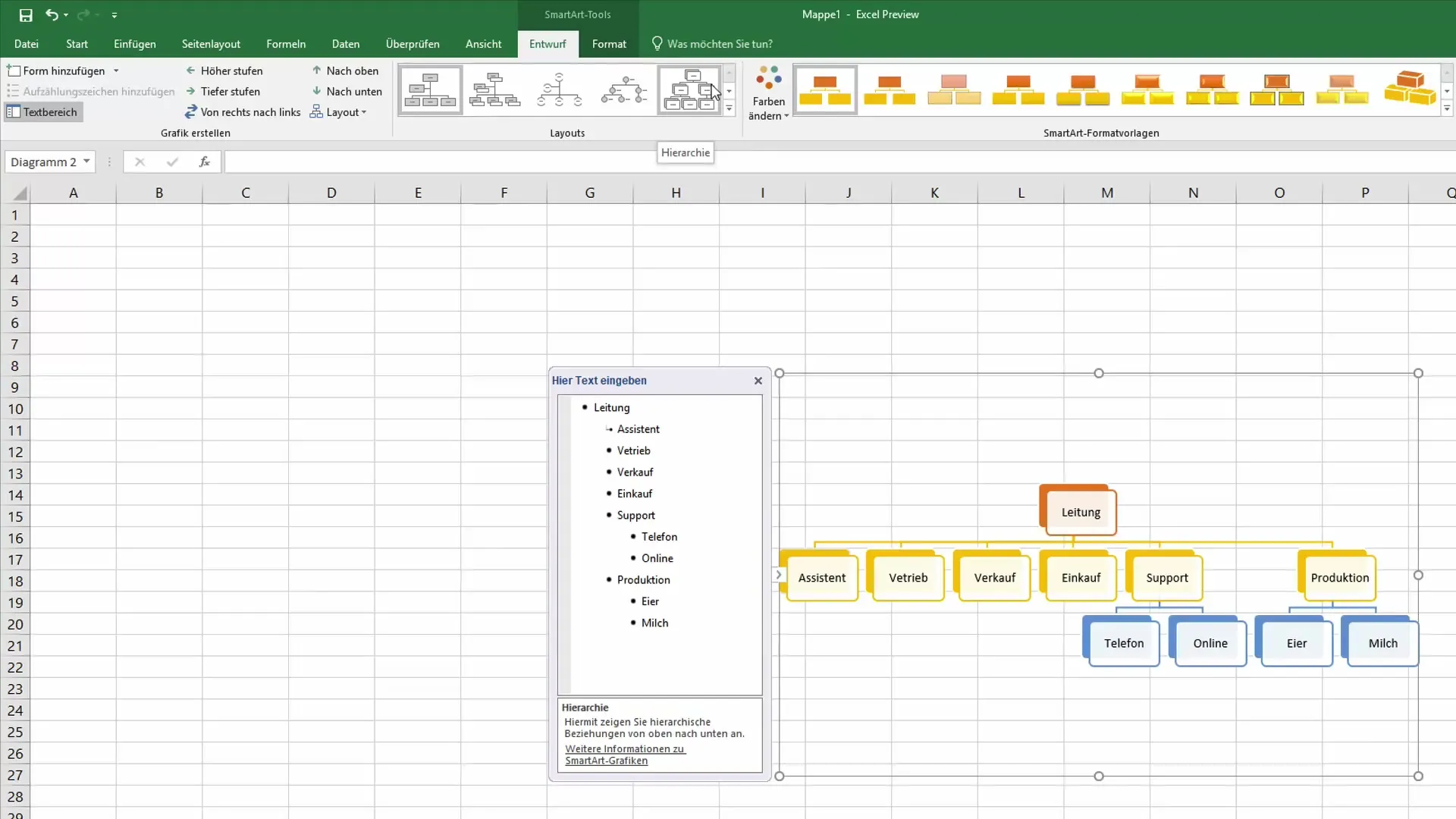Choose the ninth faded SmartArt style swatch
This screenshot has height=819, width=1456.
tap(1341, 90)
